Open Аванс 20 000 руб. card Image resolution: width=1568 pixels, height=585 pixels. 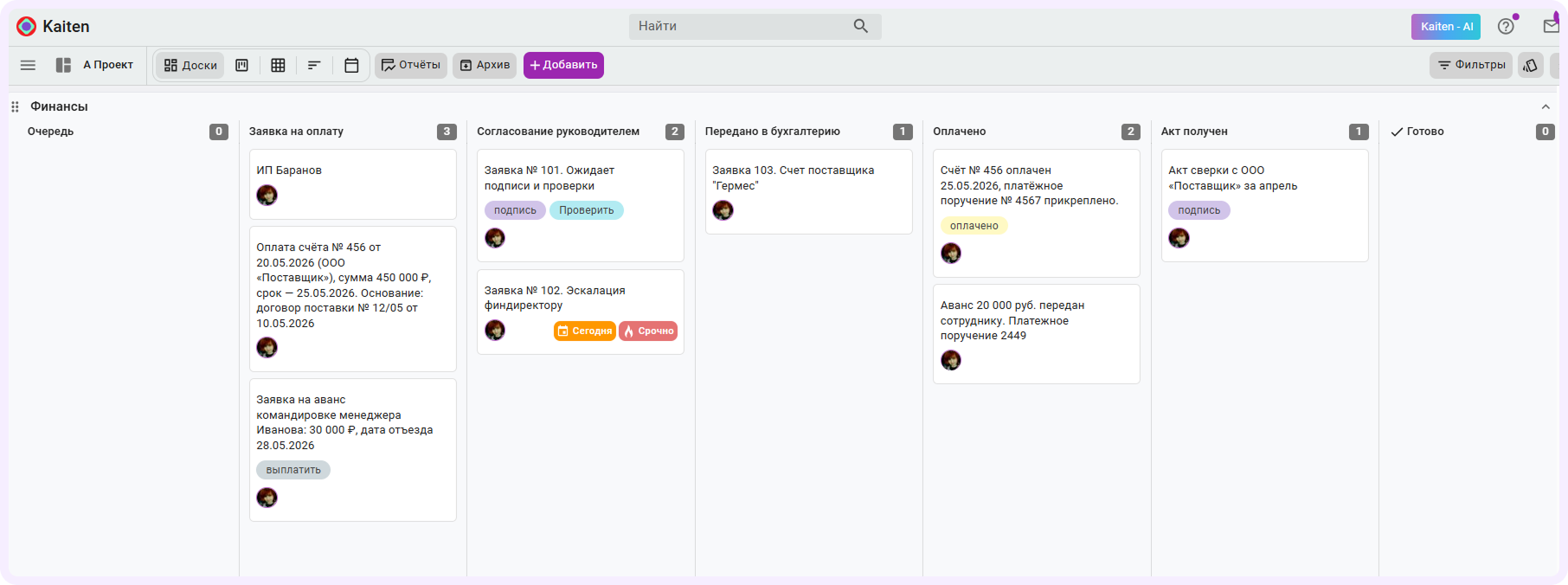(1037, 334)
